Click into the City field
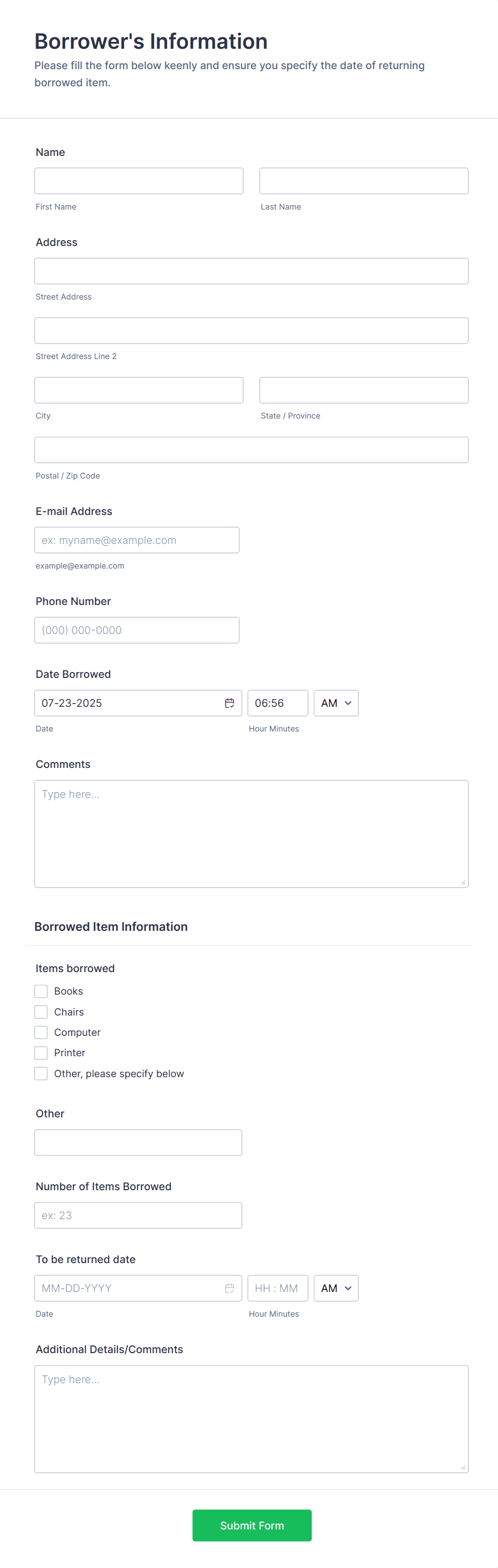 [139, 390]
